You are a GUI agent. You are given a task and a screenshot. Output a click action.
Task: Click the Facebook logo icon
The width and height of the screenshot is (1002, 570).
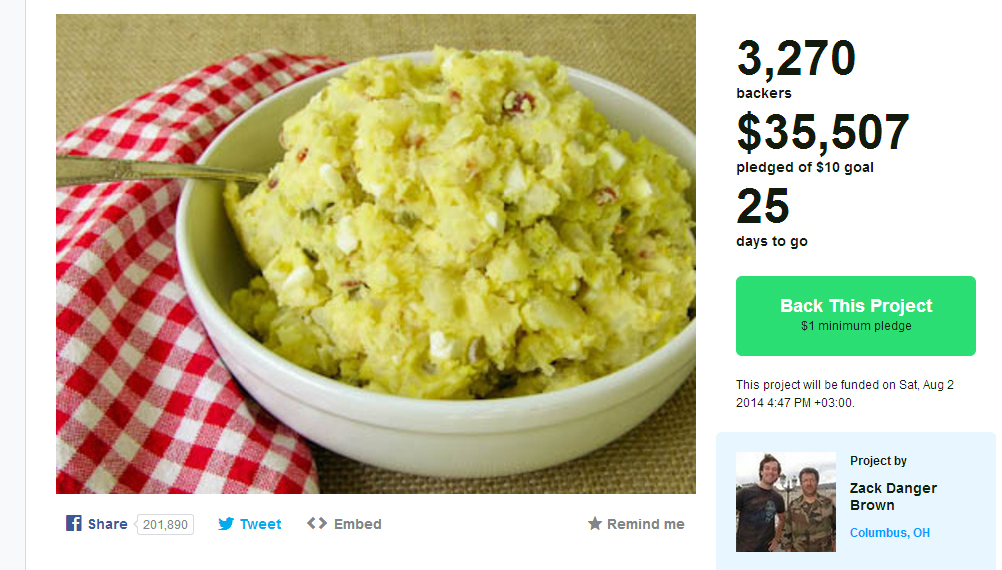(73, 523)
